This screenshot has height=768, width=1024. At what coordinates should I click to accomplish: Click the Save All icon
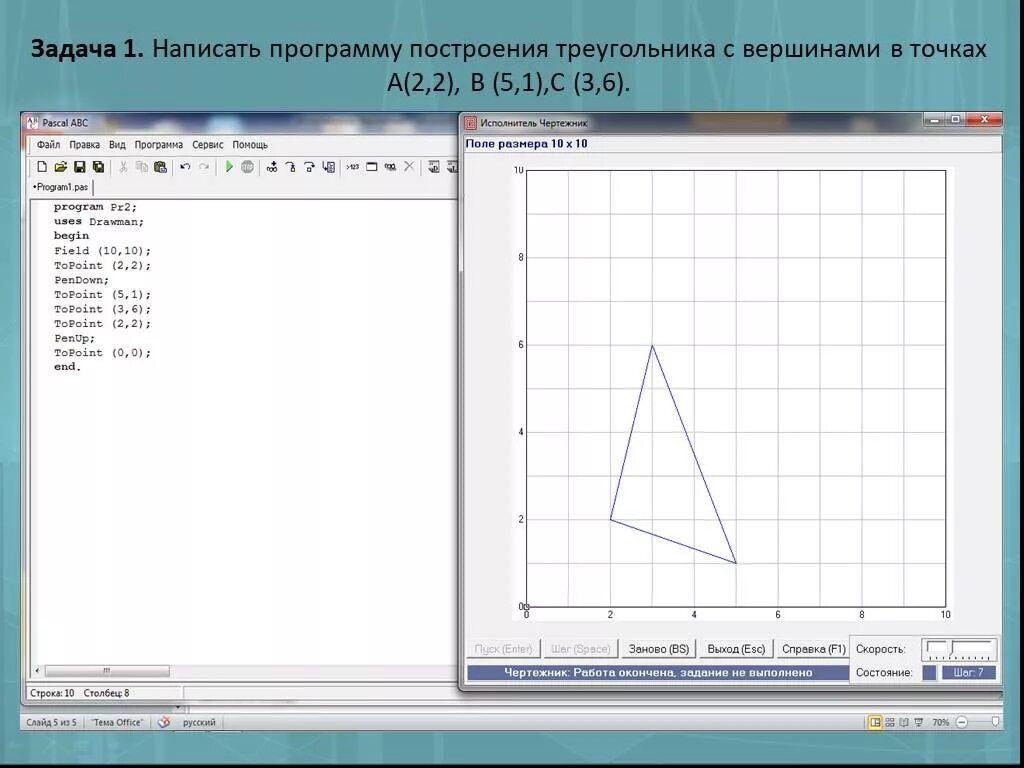[x=98, y=167]
